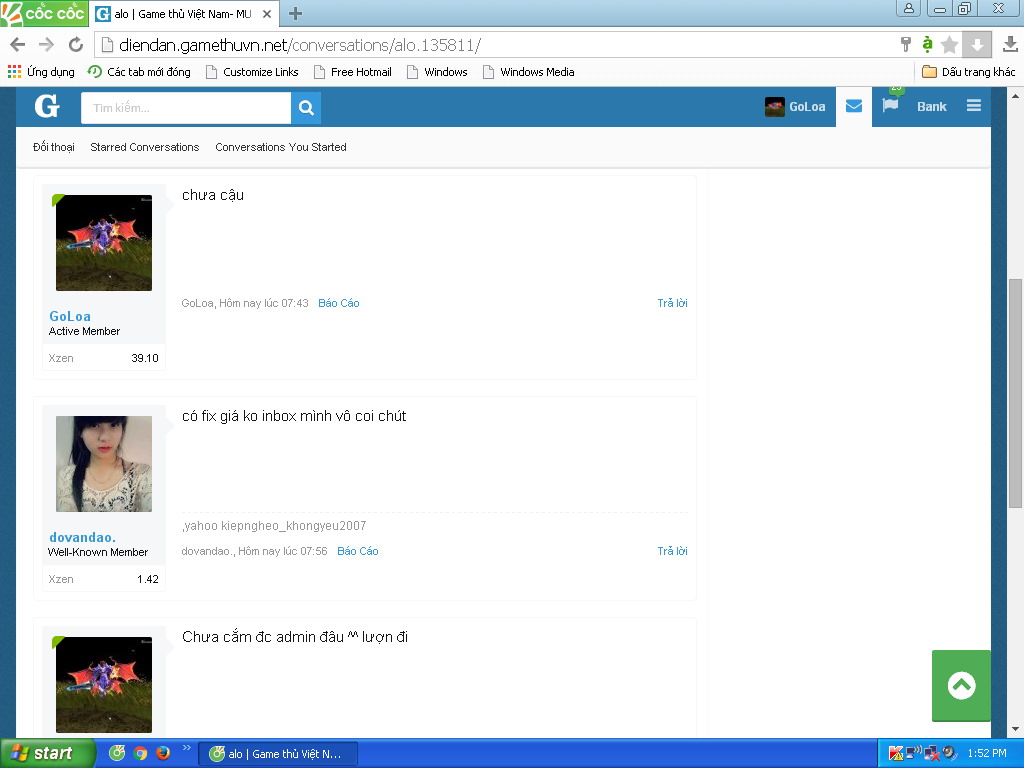The width and height of the screenshot is (1024, 768).
Task: Toggle Vietnamese typing icon in address bar
Action: tap(927, 44)
